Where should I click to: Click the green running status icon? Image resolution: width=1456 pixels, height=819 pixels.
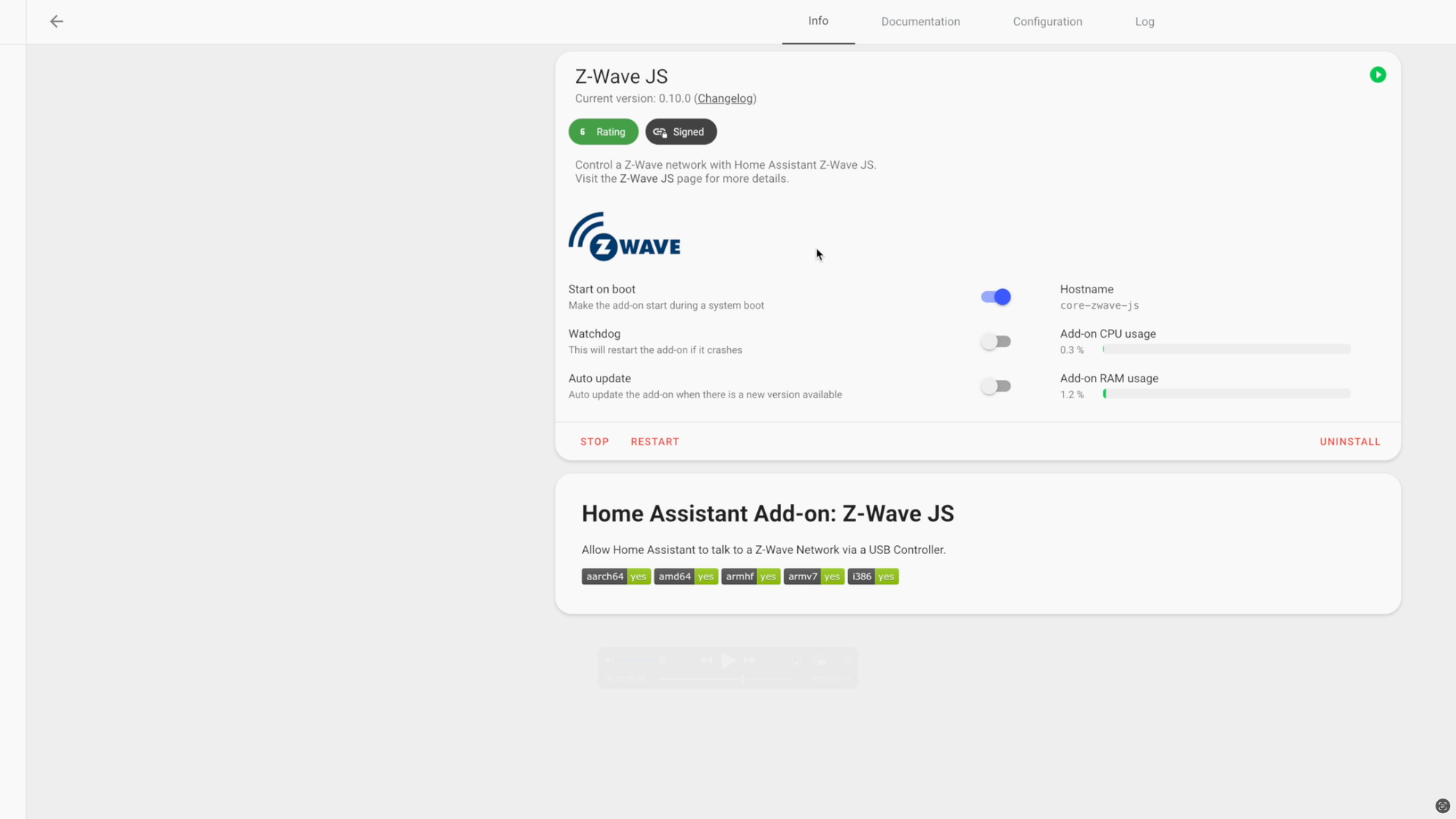coord(1377,75)
